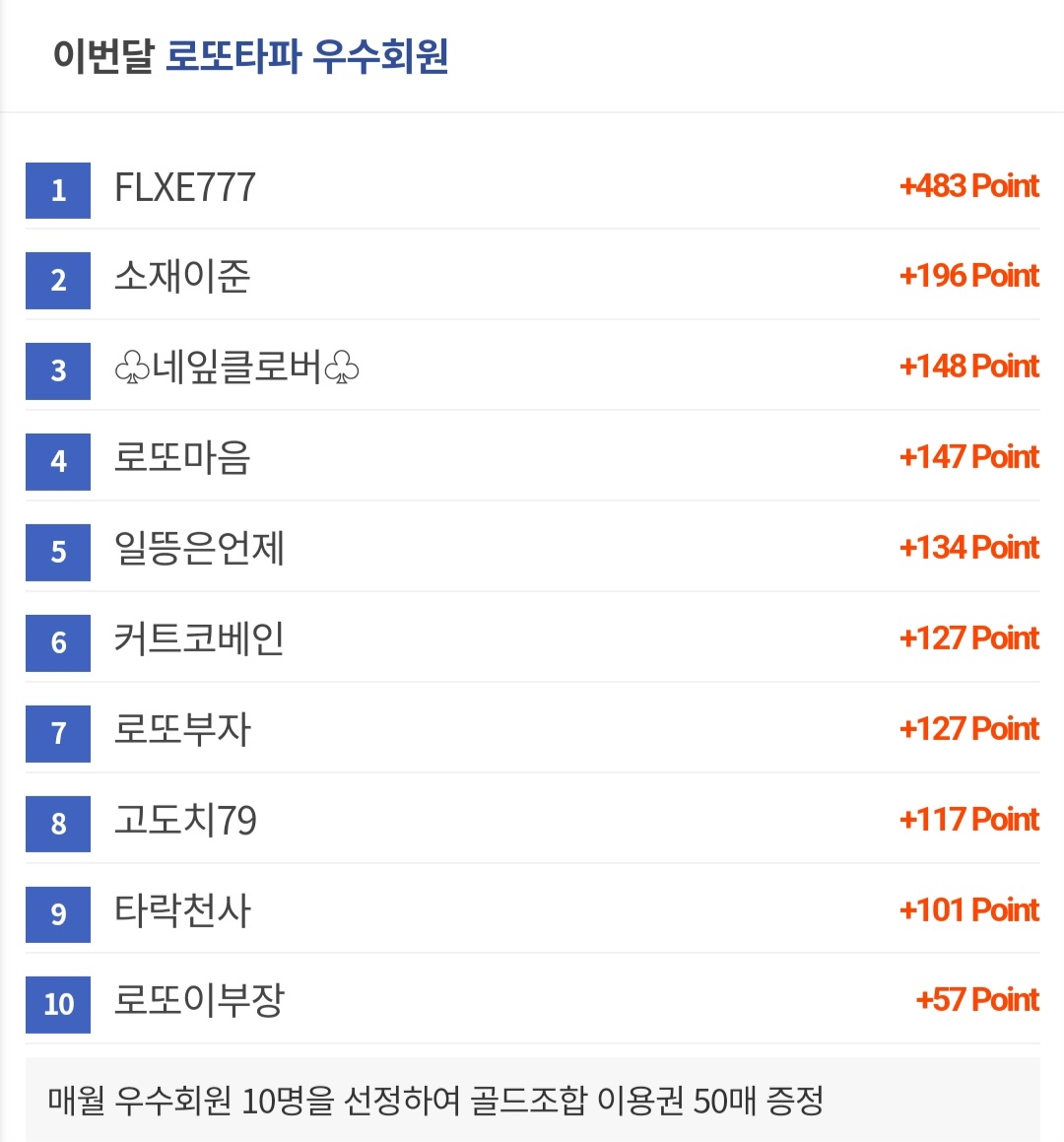This screenshot has width=1064, height=1142.
Task: Select the member 로또부자
Action: 182,729
